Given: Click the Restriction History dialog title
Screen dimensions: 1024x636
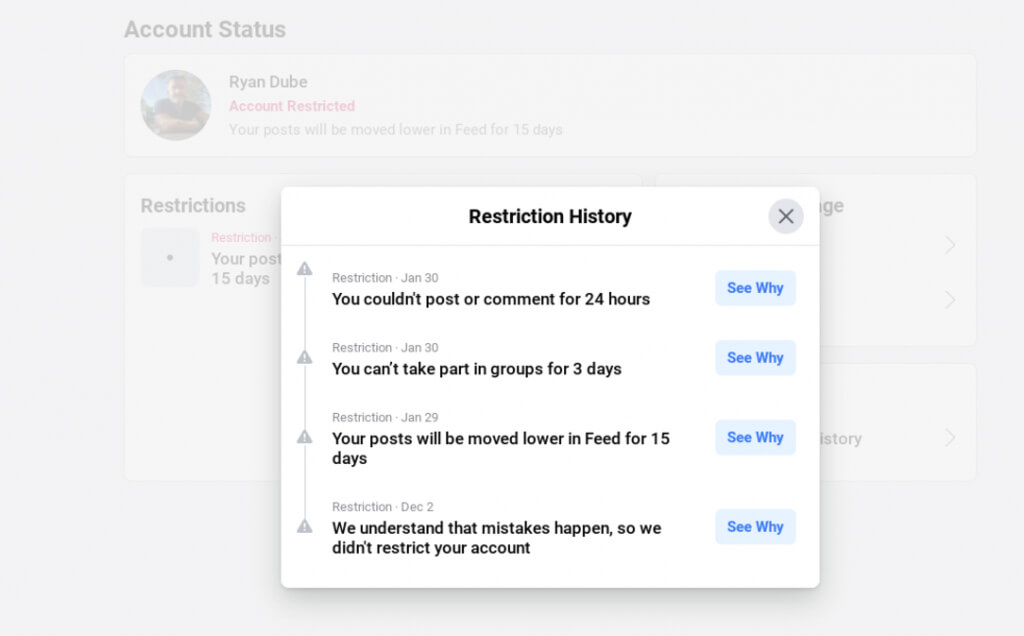Looking at the screenshot, I should pyautogui.click(x=550, y=216).
